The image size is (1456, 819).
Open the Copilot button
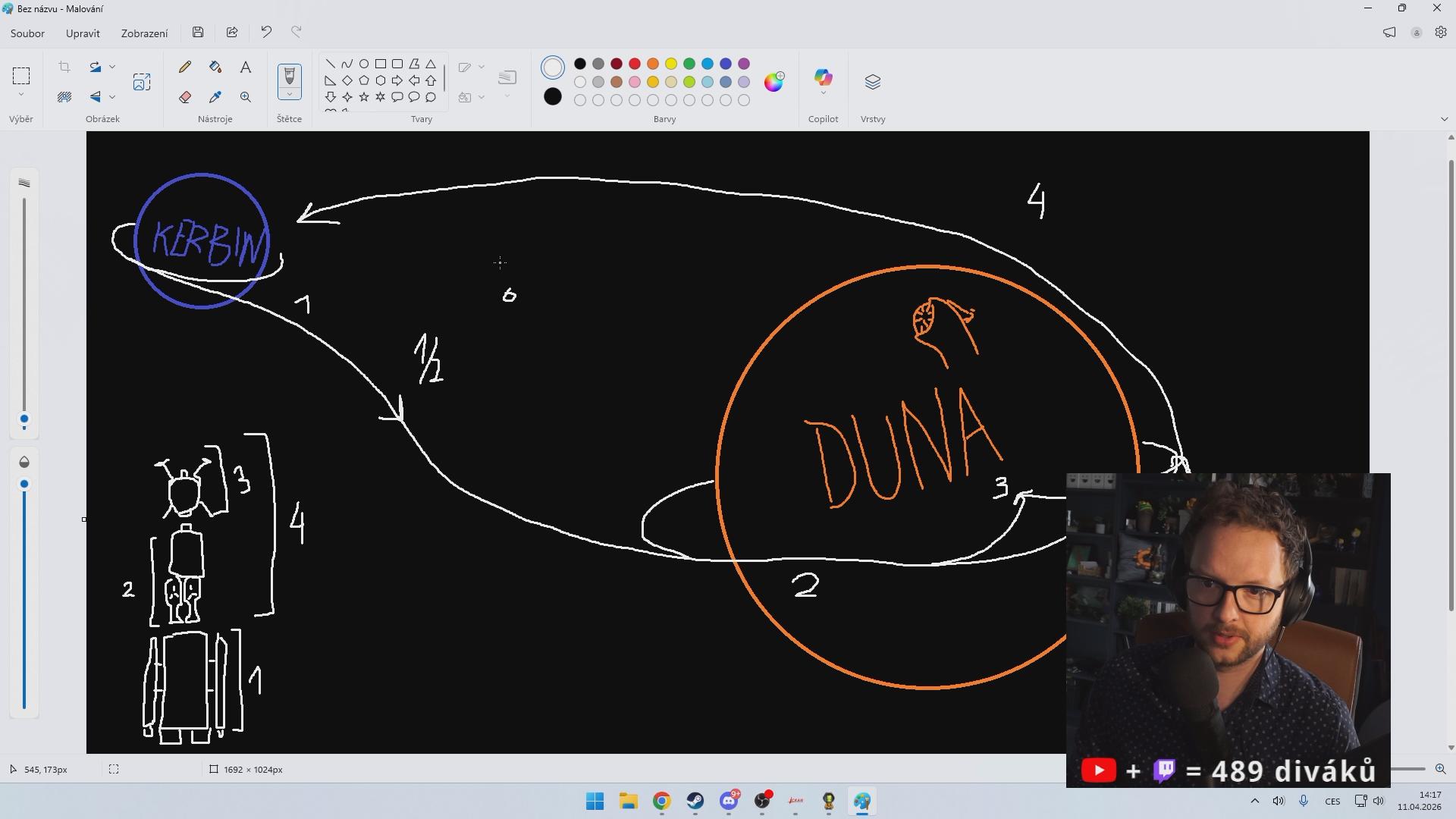tap(823, 78)
